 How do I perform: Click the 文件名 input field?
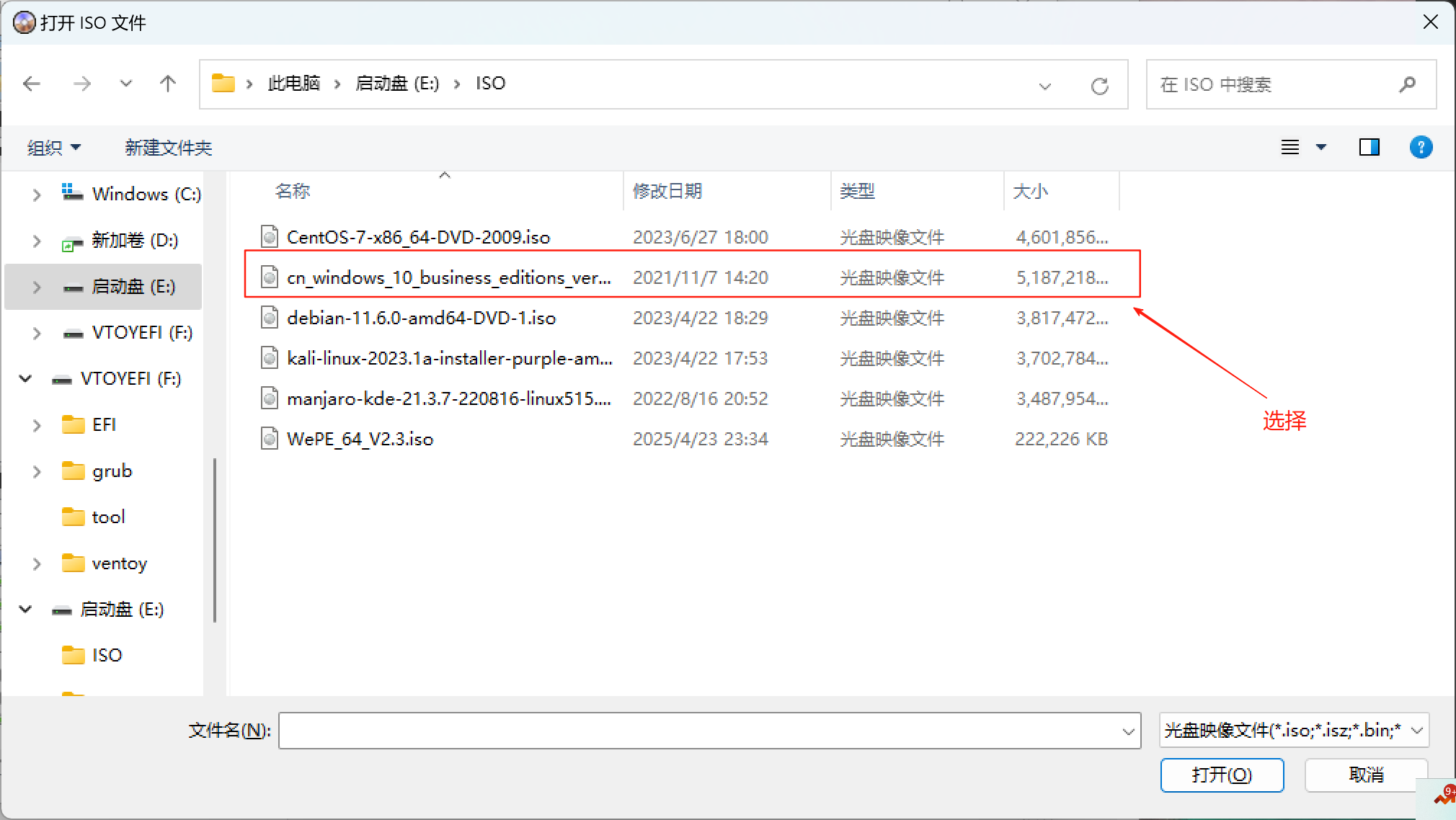click(x=699, y=731)
